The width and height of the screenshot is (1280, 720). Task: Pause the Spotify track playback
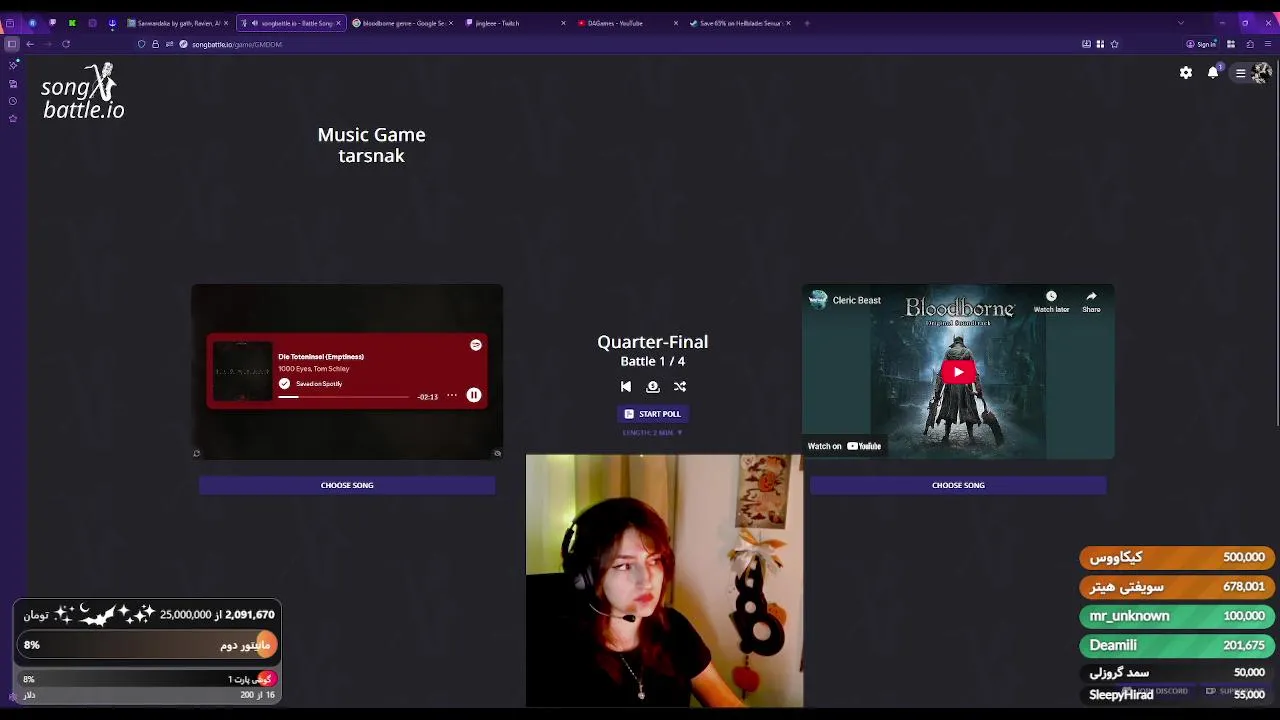coord(474,395)
